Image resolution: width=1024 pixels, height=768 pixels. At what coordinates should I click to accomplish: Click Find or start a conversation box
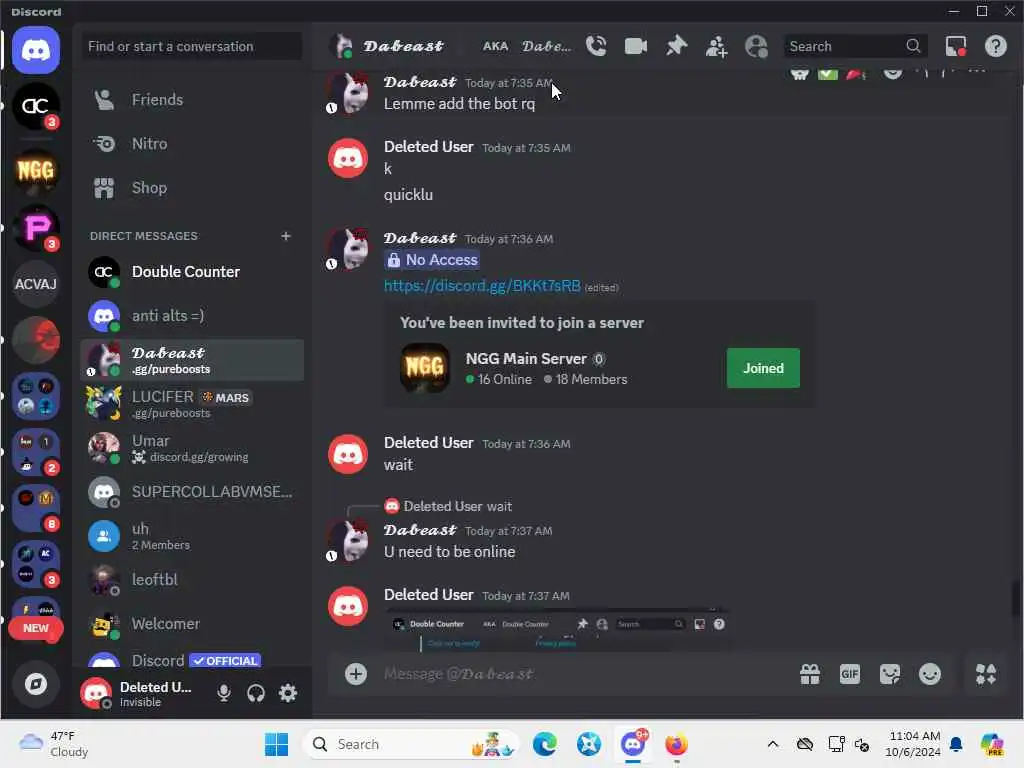192,46
